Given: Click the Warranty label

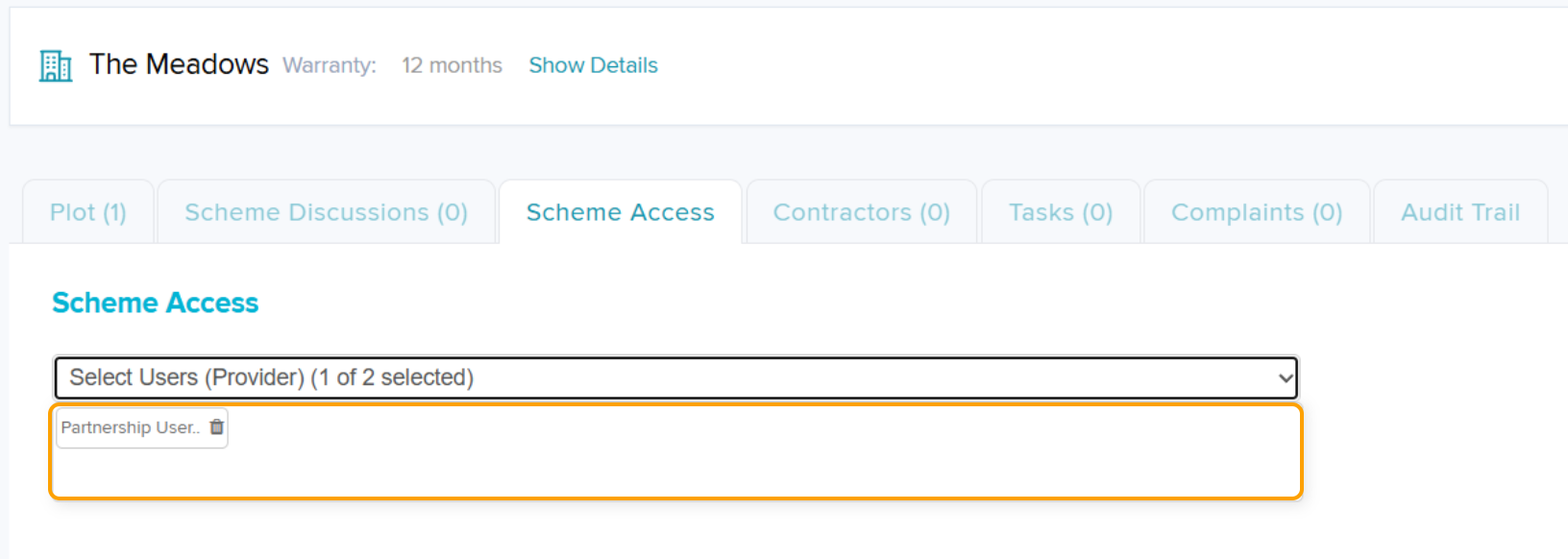Looking at the screenshot, I should (330, 65).
